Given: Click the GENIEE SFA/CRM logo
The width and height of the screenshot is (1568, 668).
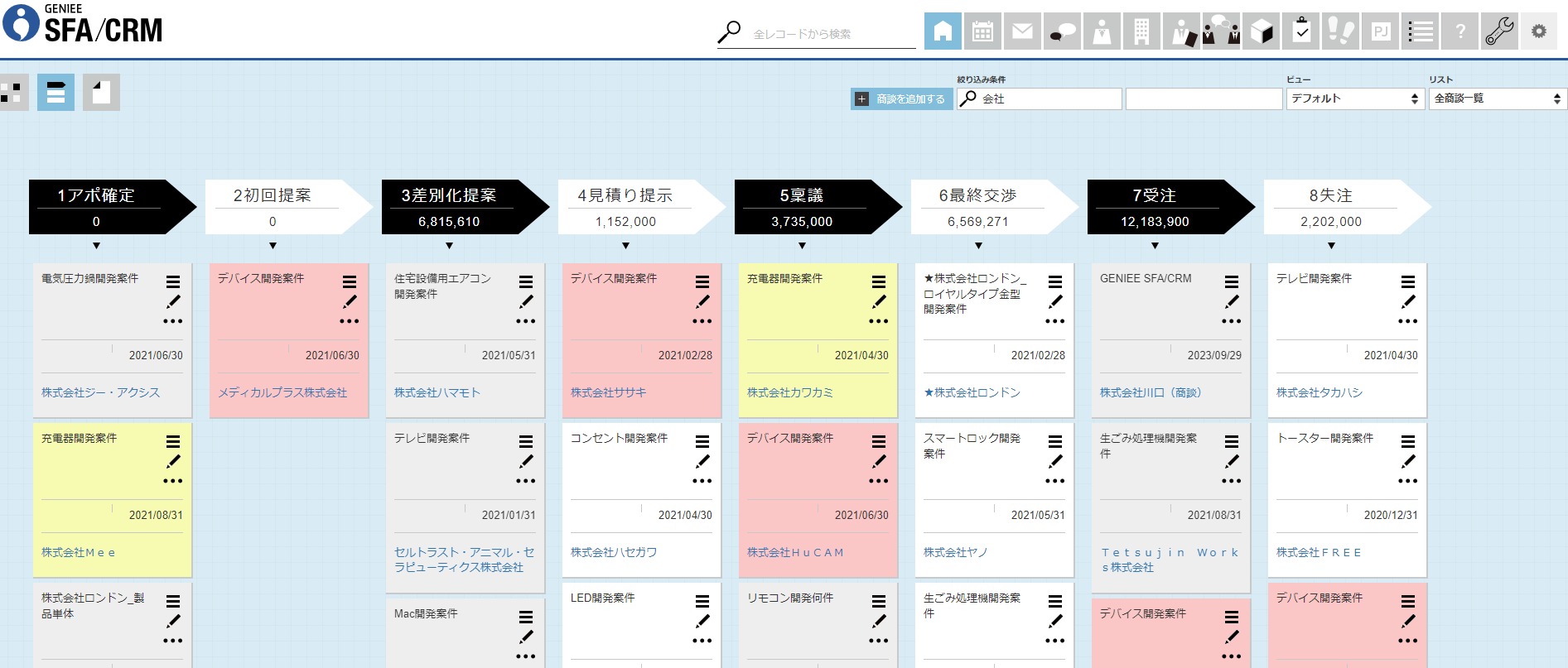Looking at the screenshot, I should tap(83, 23).
